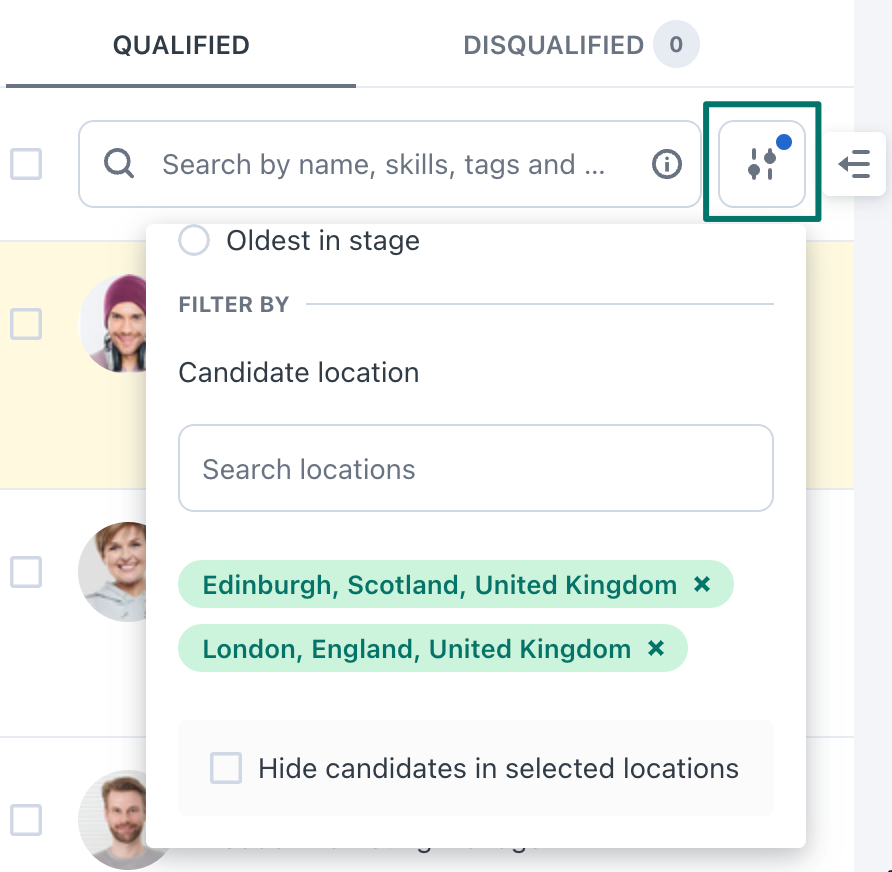Click the info icon in the search bar
This screenshot has height=872, width=892.
pyautogui.click(x=666, y=164)
